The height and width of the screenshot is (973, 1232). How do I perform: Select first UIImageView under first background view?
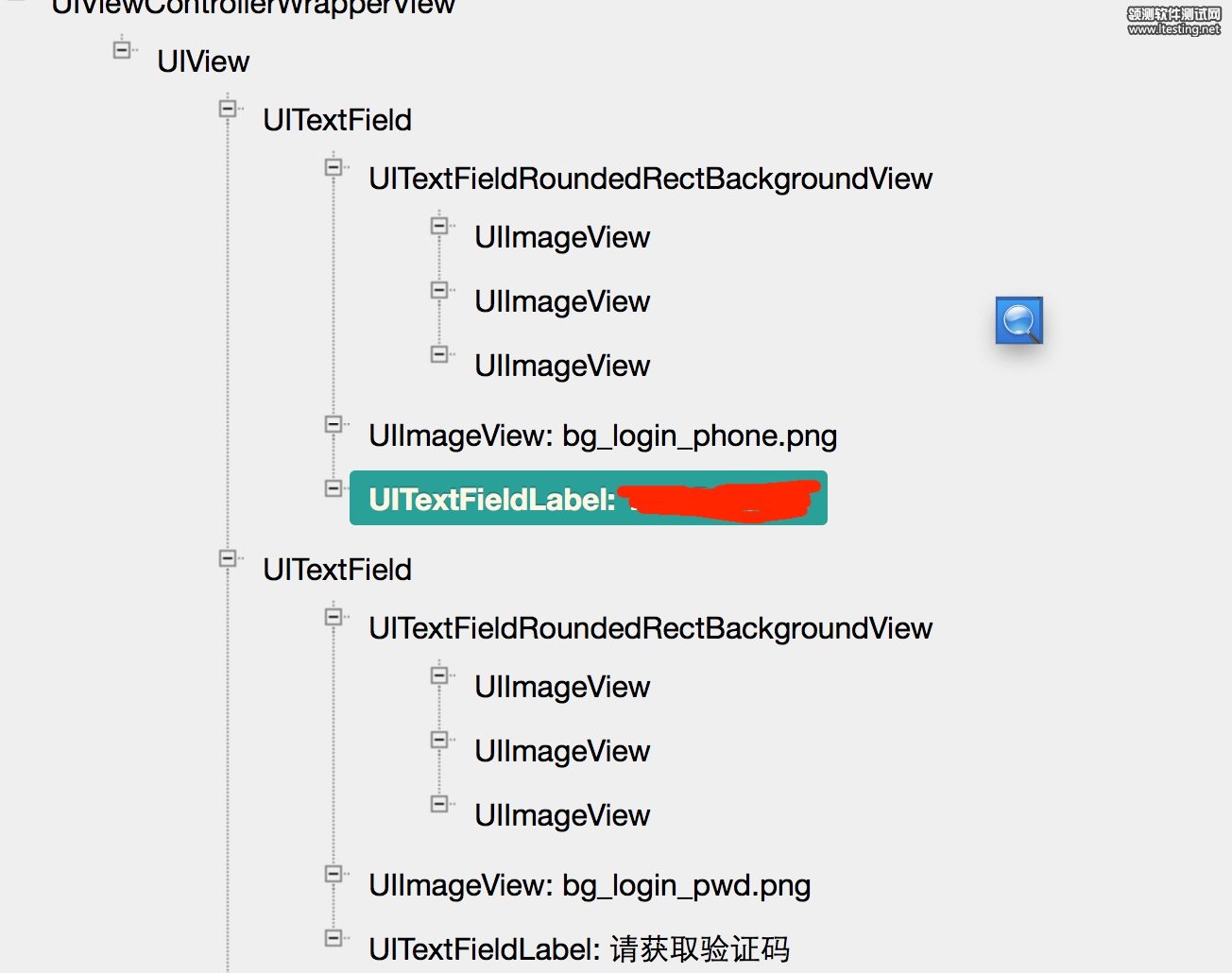pos(562,237)
